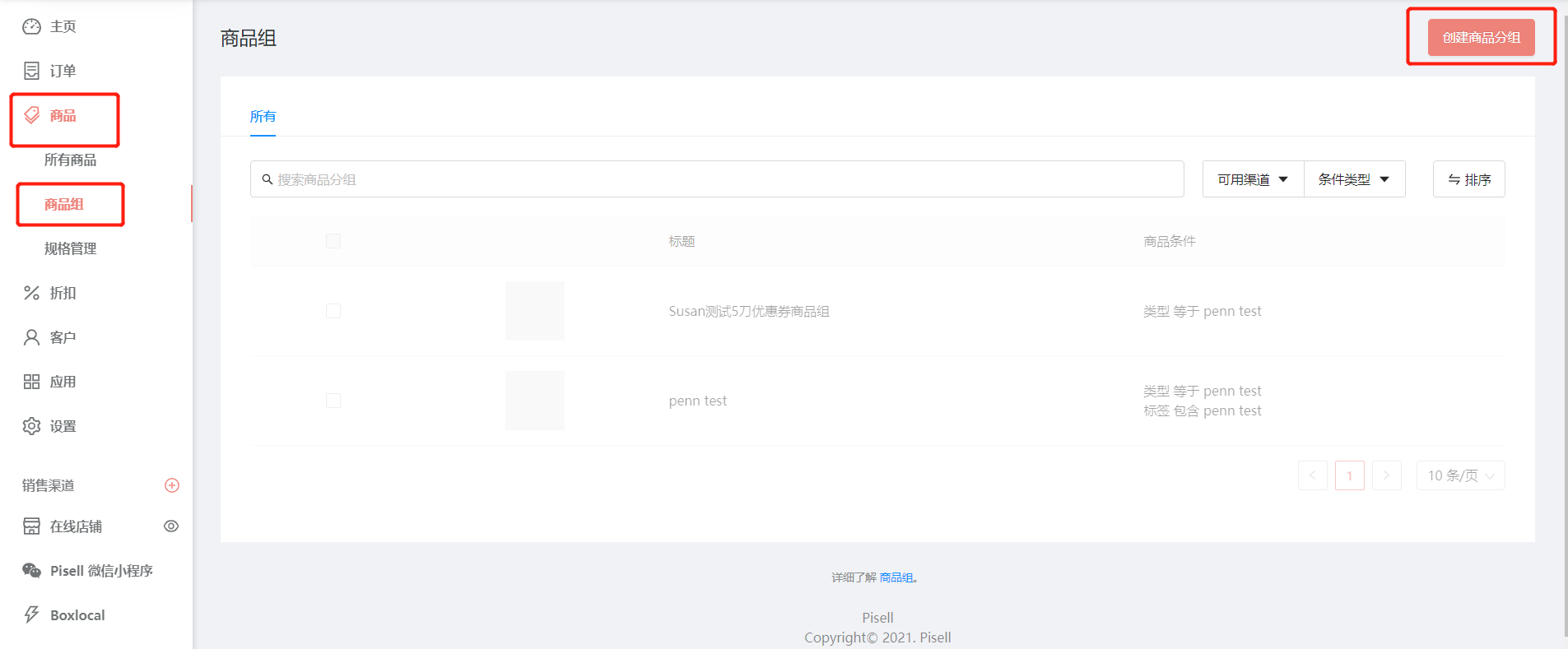This screenshot has height=649, width=1568.
Task: Click the 商品条件 column header
Action: [1170, 241]
